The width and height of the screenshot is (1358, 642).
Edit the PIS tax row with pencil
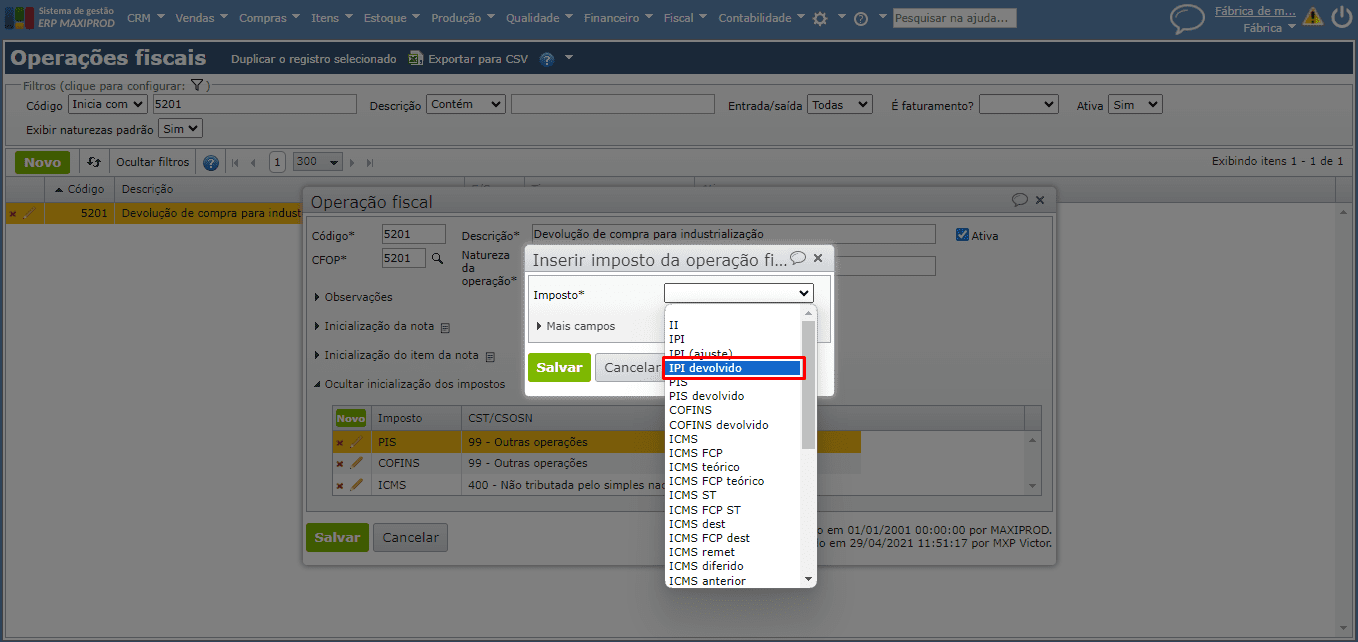coord(356,441)
